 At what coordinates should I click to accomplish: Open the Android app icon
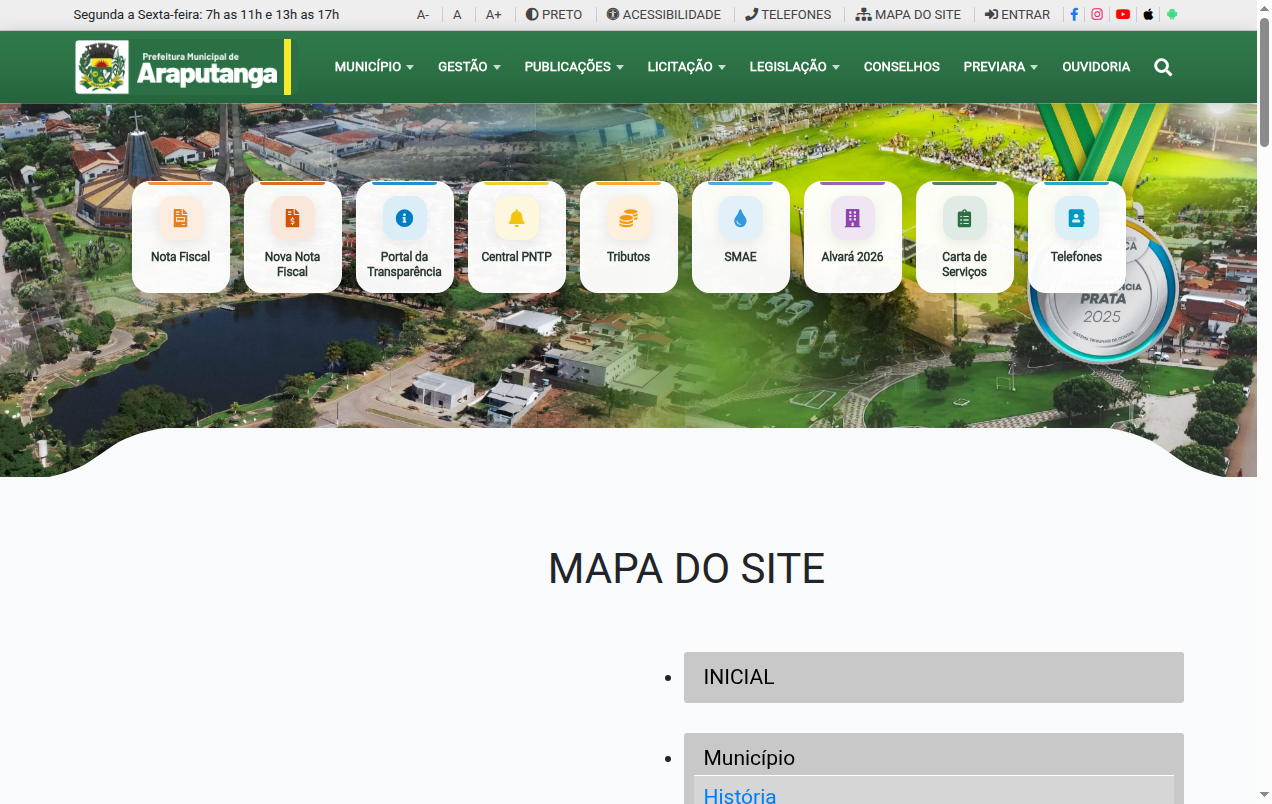(1172, 15)
